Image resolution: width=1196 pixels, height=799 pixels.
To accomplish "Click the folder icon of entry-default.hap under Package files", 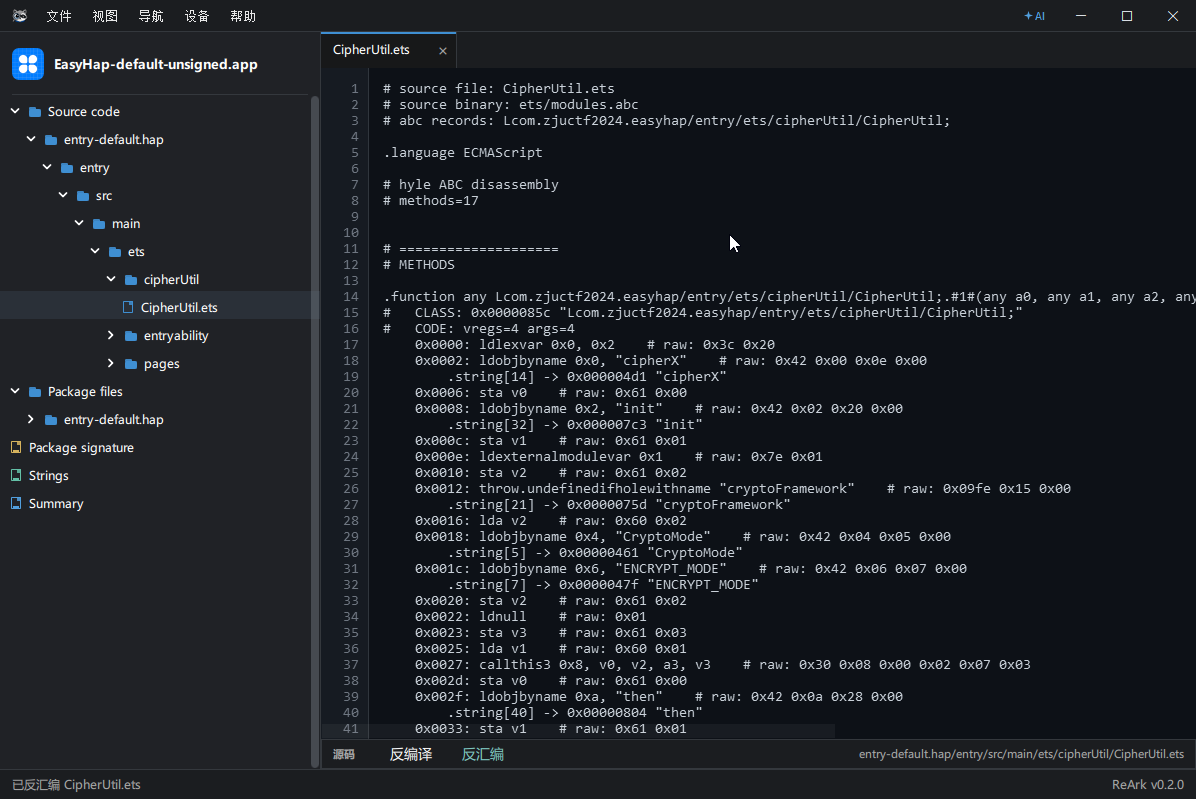I will pyautogui.click(x=51, y=420).
